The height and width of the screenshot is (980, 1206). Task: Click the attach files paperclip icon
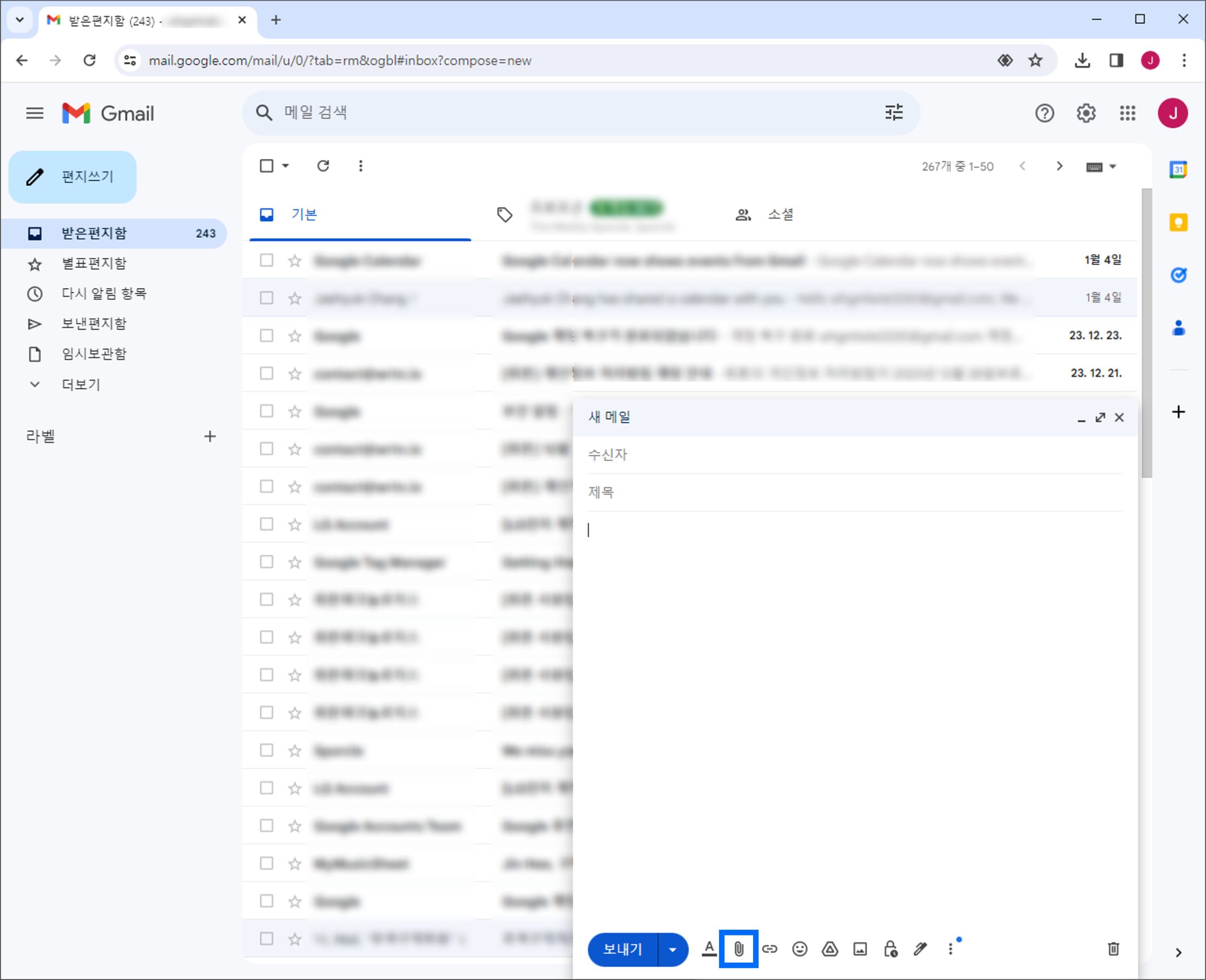(738, 949)
